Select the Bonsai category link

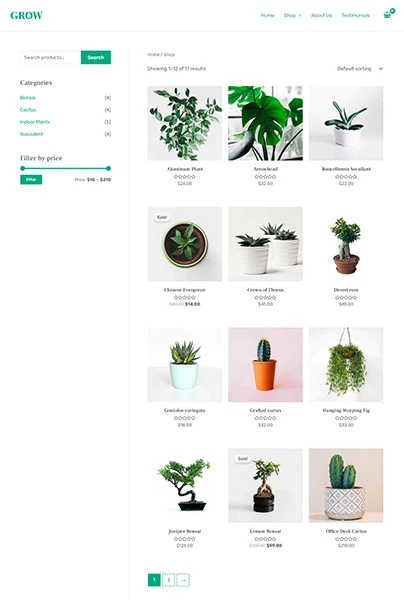[28, 98]
